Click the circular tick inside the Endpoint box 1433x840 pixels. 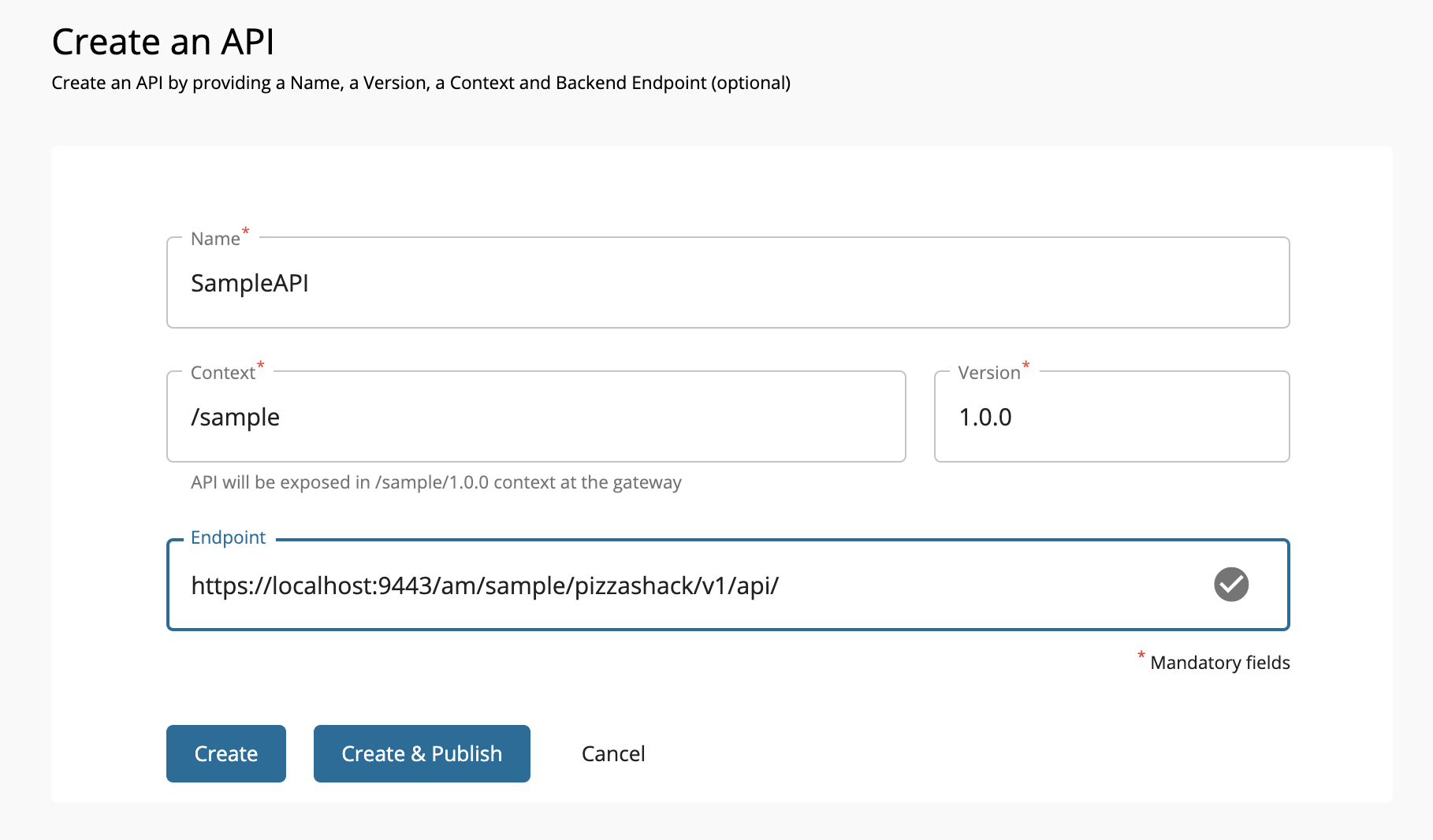click(x=1230, y=584)
